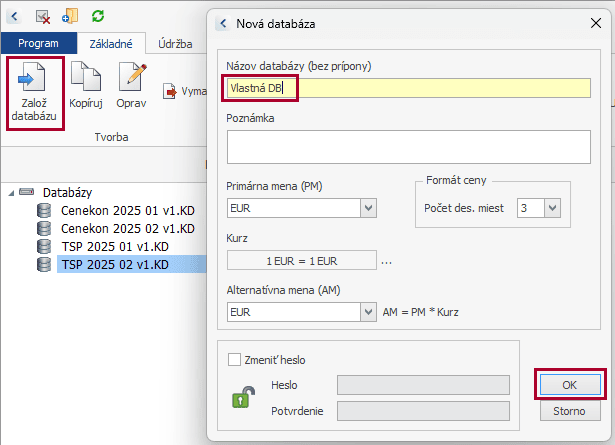
Task: Select Cenekon 2025 01 v1.KD database
Action: pos(115,210)
